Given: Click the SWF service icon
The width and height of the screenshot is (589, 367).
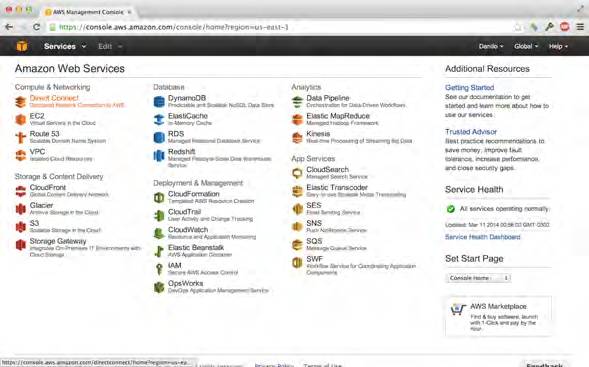Looking at the screenshot, I should pos(298,263).
